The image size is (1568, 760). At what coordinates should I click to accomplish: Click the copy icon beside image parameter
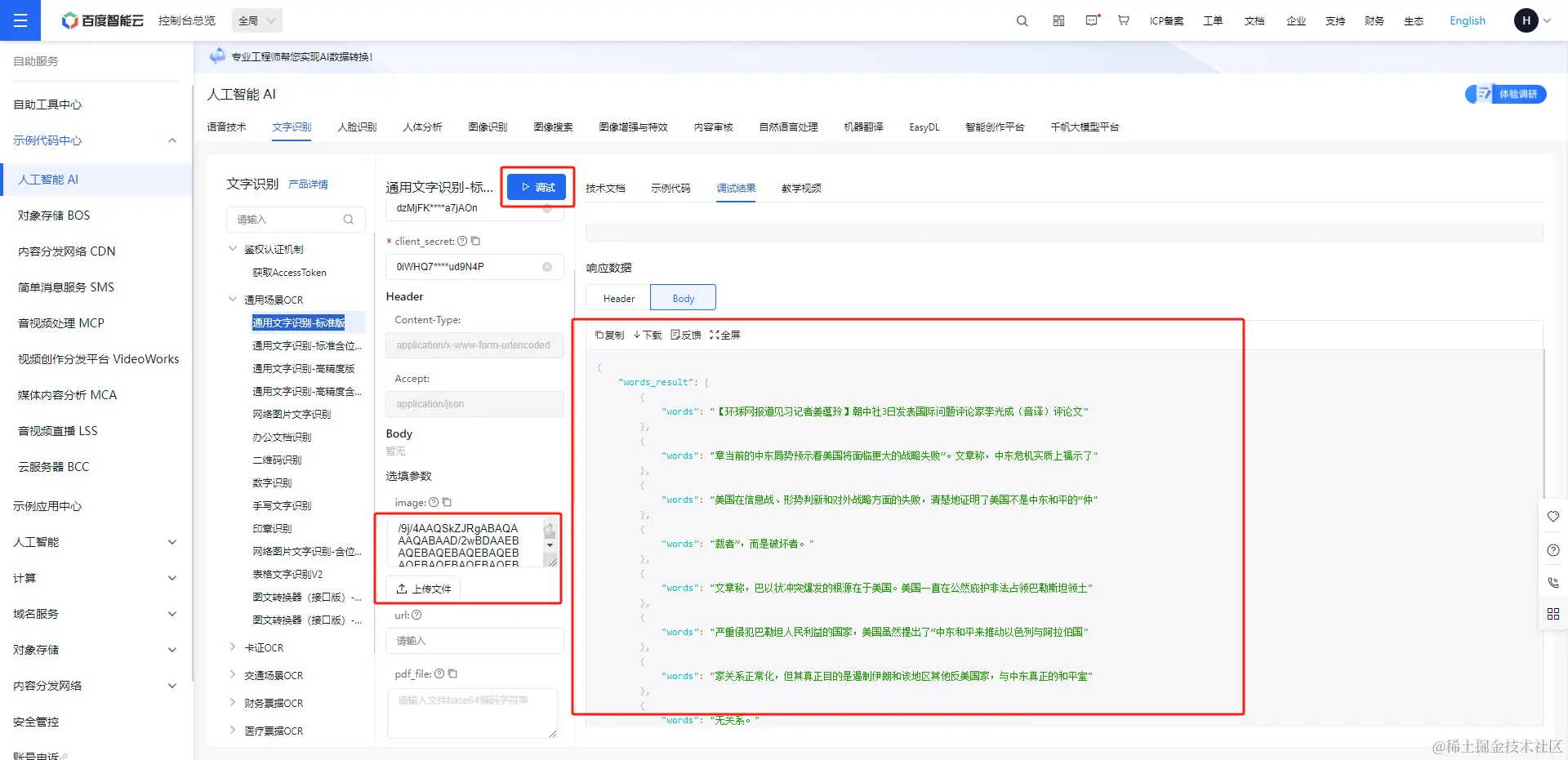pos(447,503)
